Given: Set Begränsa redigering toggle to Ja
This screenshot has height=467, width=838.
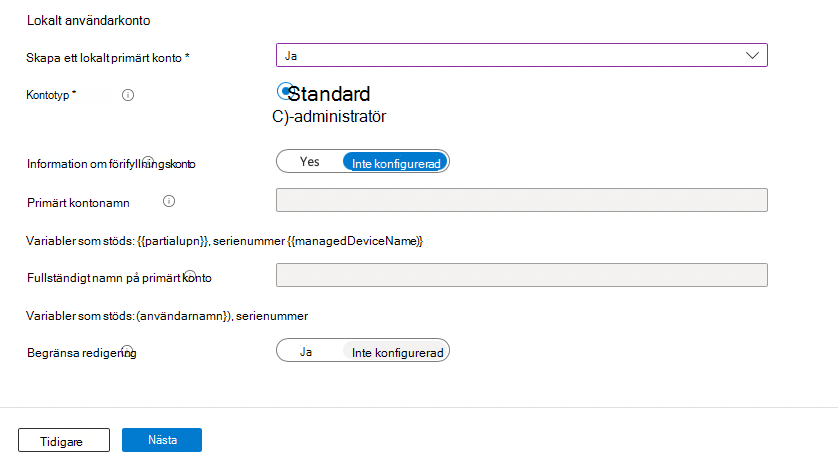Looking at the screenshot, I should click(x=306, y=352).
